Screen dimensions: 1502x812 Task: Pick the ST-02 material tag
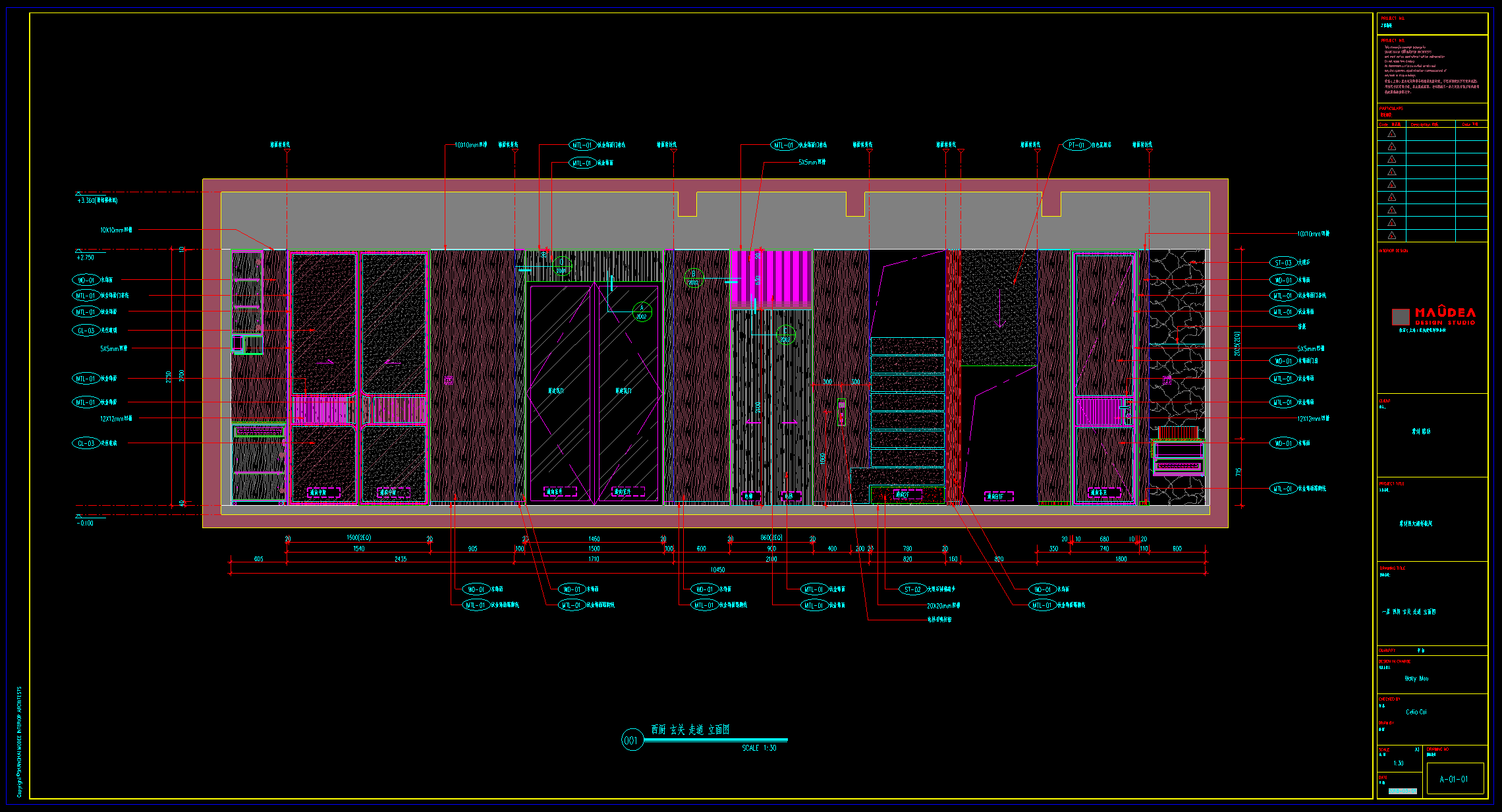click(x=912, y=589)
